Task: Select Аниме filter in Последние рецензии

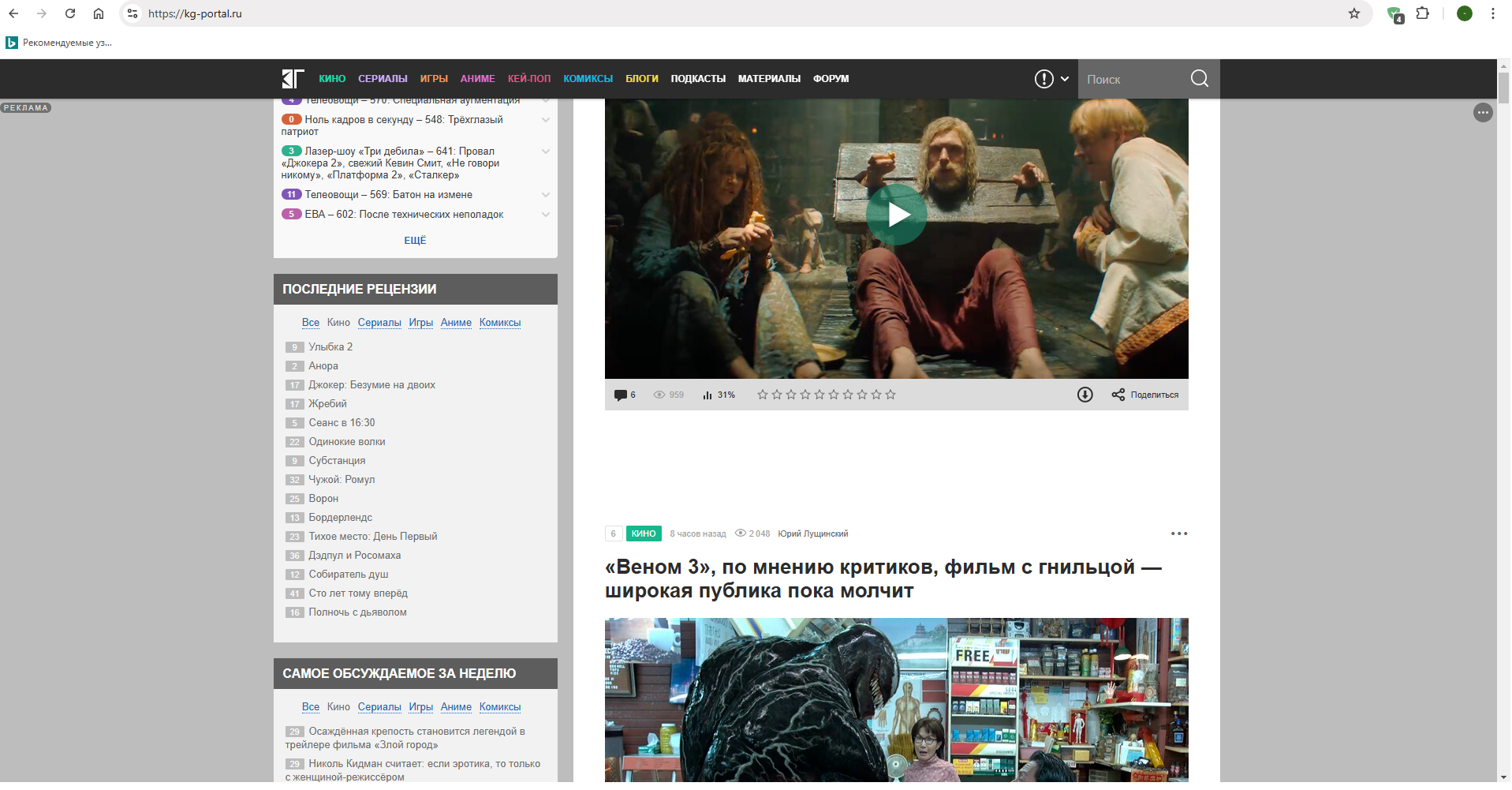Action: click(456, 323)
